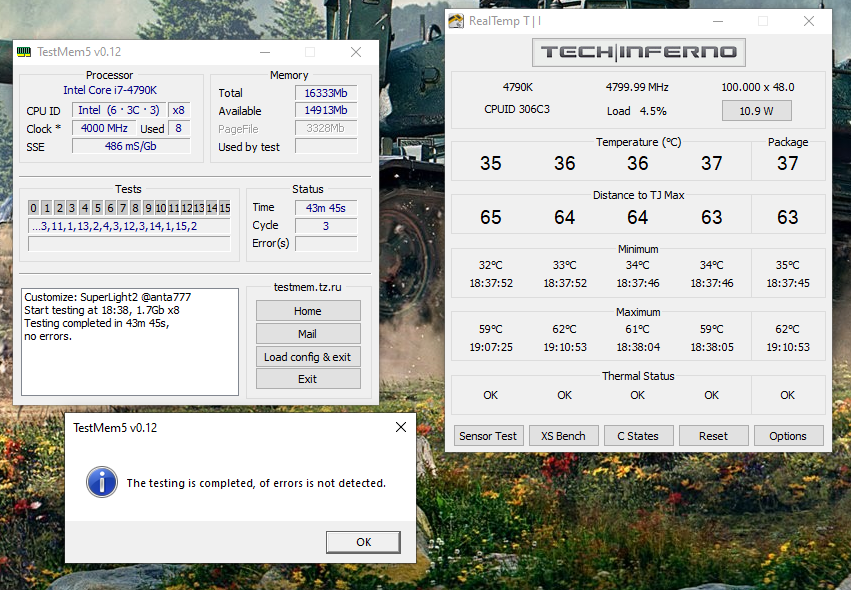Click the Used threads value 8
This screenshot has width=851, height=590.
tap(179, 128)
